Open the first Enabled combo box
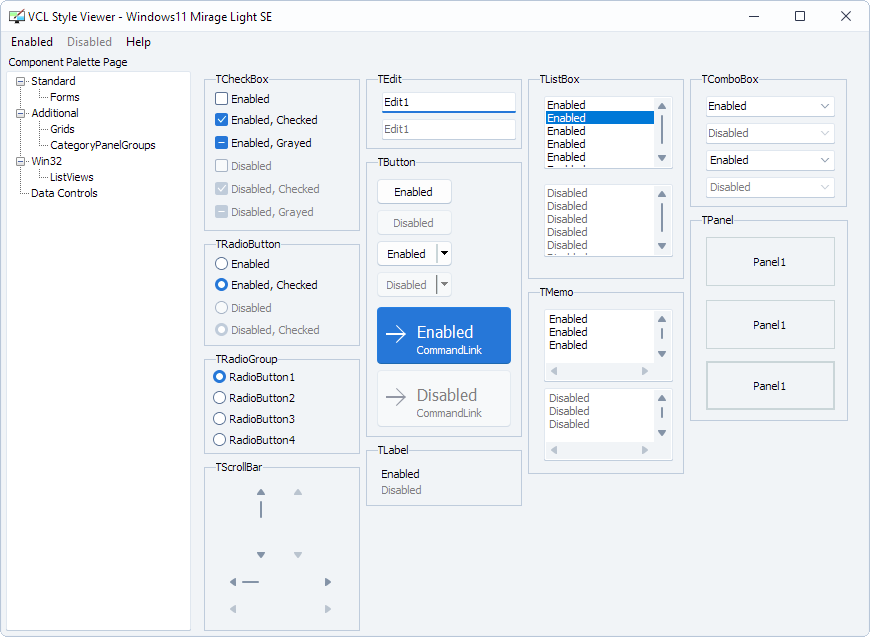The height and width of the screenshot is (637, 870). point(770,106)
